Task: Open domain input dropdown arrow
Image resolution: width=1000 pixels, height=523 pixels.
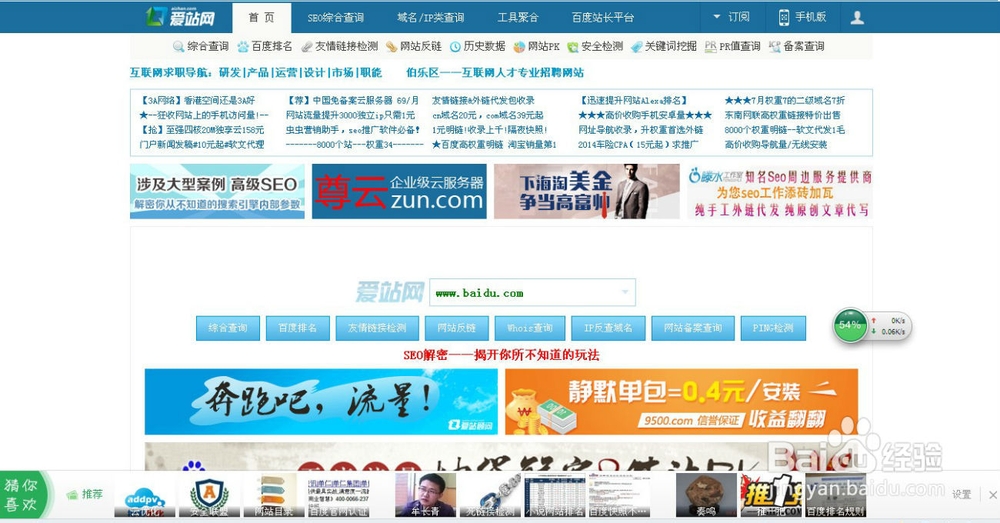Action: pyautogui.click(x=625, y=292)
